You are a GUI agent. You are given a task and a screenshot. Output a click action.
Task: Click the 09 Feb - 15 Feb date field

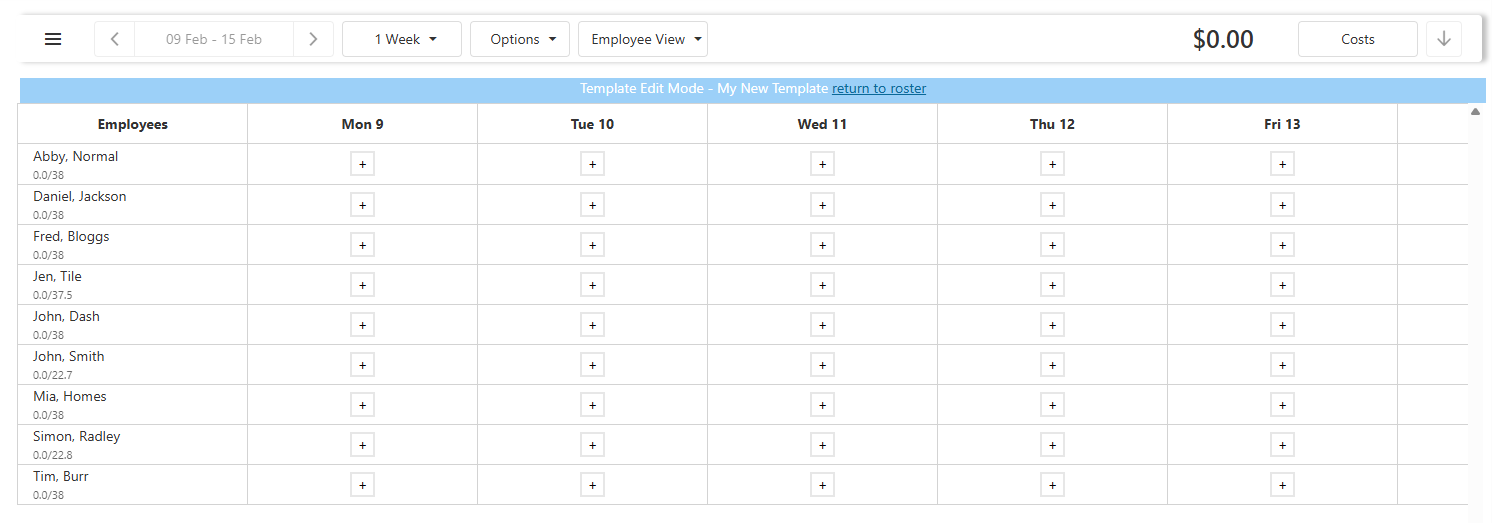pyautogui.click(x=214, y=39)
